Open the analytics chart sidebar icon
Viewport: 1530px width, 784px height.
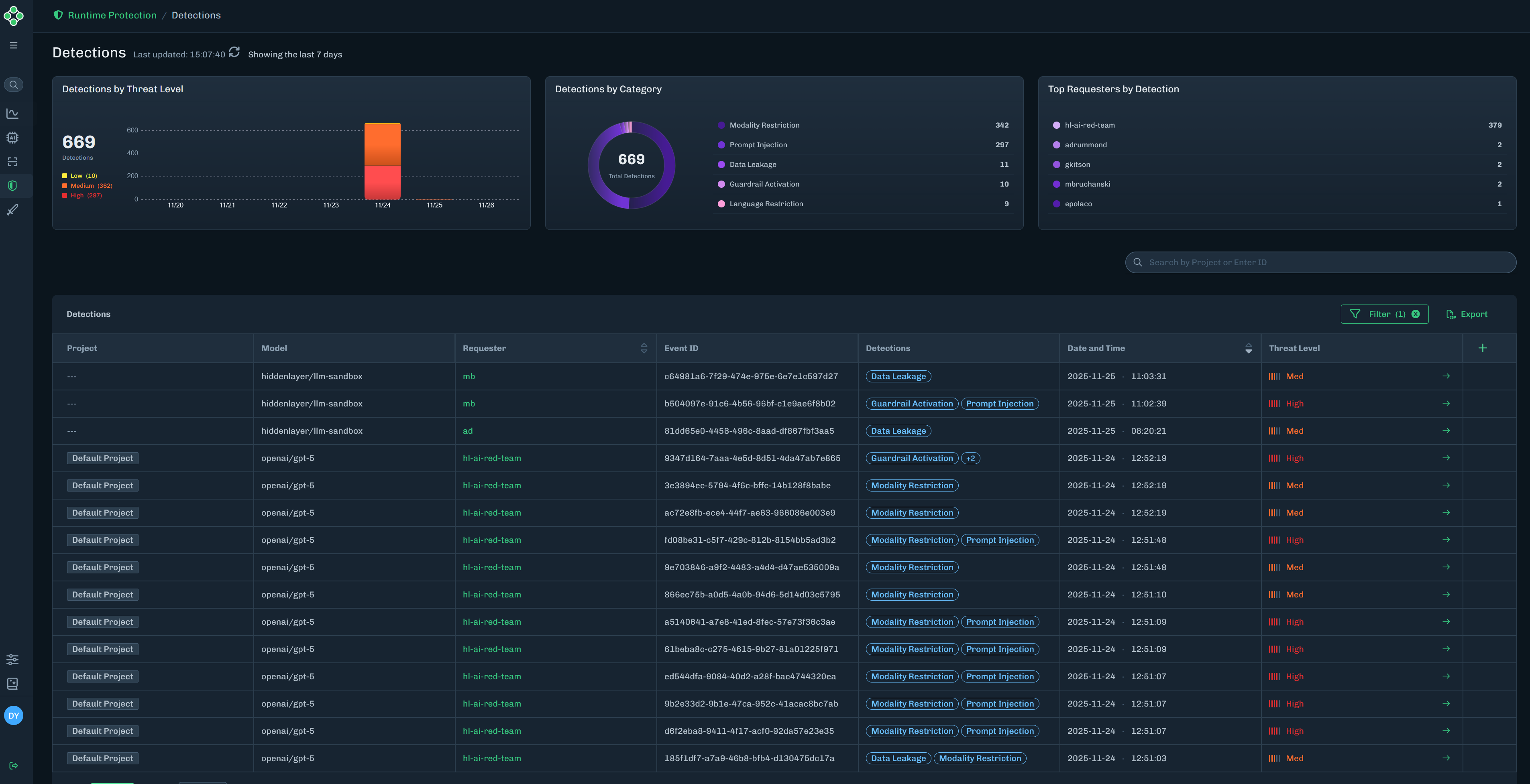[x=12, y=114]
